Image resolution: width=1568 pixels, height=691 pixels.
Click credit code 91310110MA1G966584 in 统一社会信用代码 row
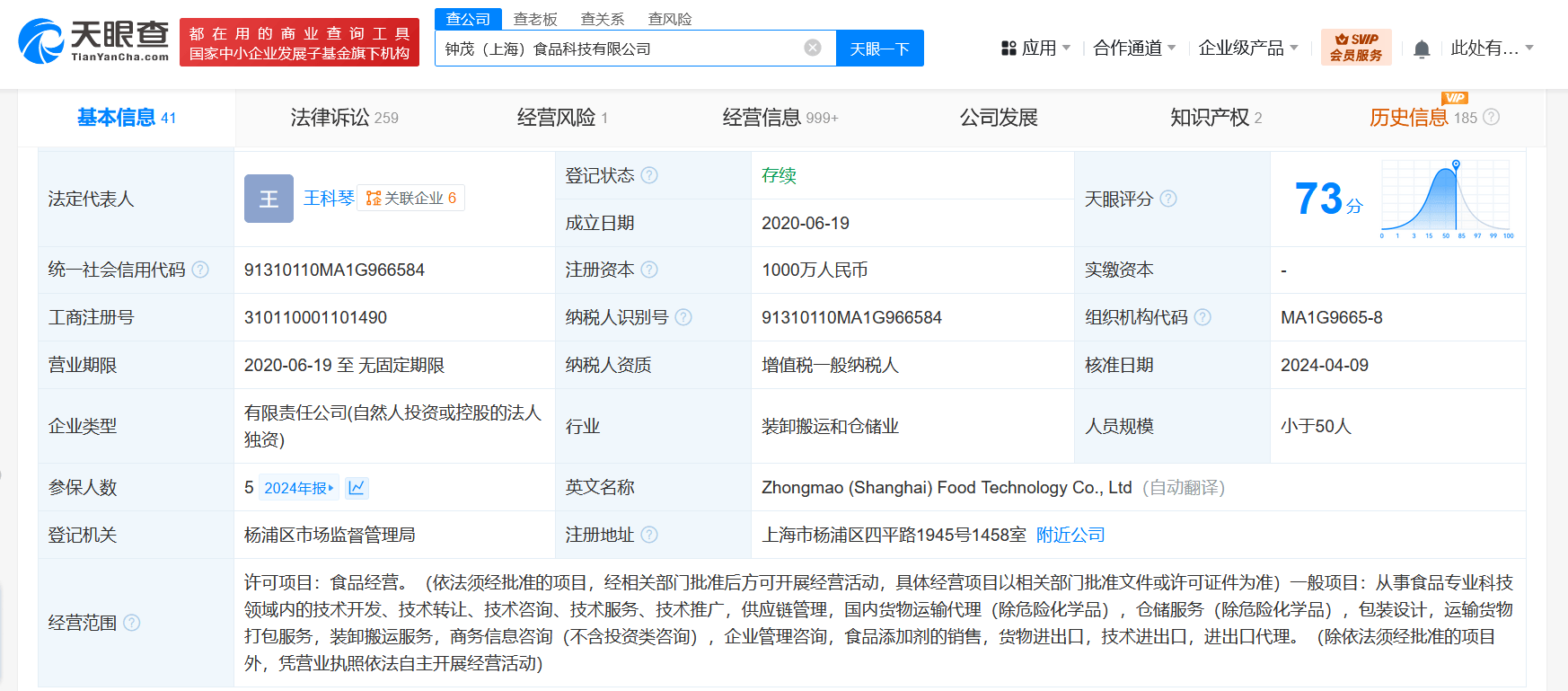[x=334, y=270]
